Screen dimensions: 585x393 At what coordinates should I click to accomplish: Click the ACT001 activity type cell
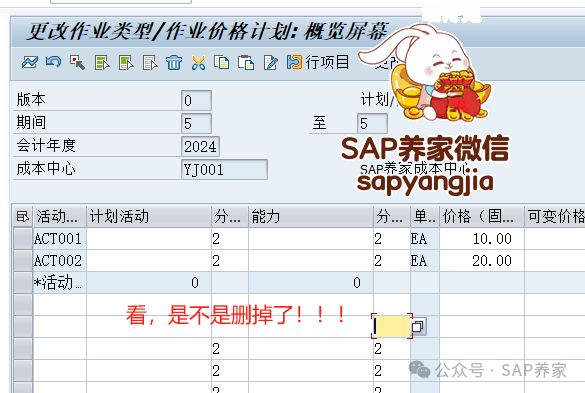[x=60, y=238]
